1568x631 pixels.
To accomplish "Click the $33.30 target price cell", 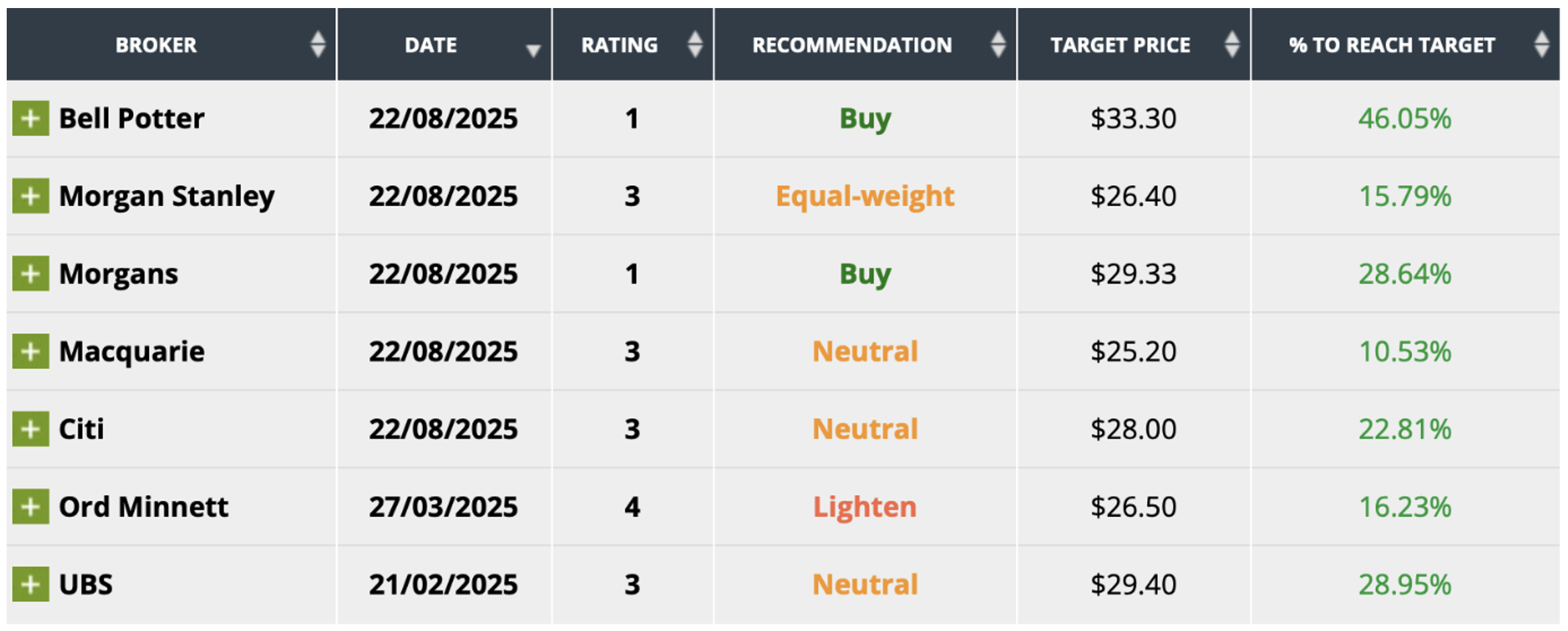I will pyautogui.click(x=1133, y=119).
